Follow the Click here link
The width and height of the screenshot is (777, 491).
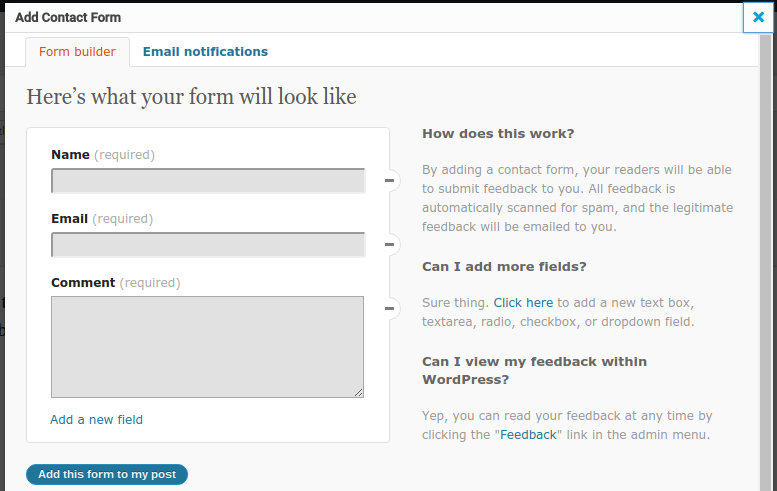click(523, 302)
